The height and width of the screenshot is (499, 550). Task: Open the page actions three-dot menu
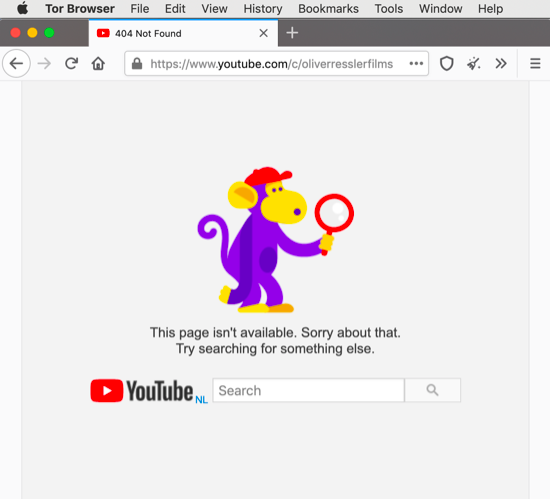click(x=416, y=64)
